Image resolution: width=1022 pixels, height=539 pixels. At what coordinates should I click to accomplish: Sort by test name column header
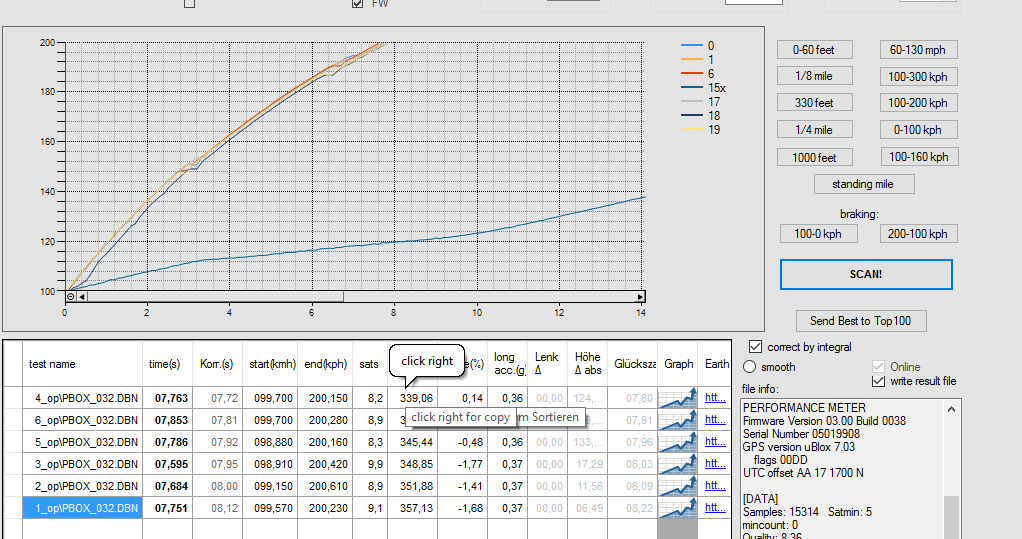pyautogui.click(x=83, y=364)
